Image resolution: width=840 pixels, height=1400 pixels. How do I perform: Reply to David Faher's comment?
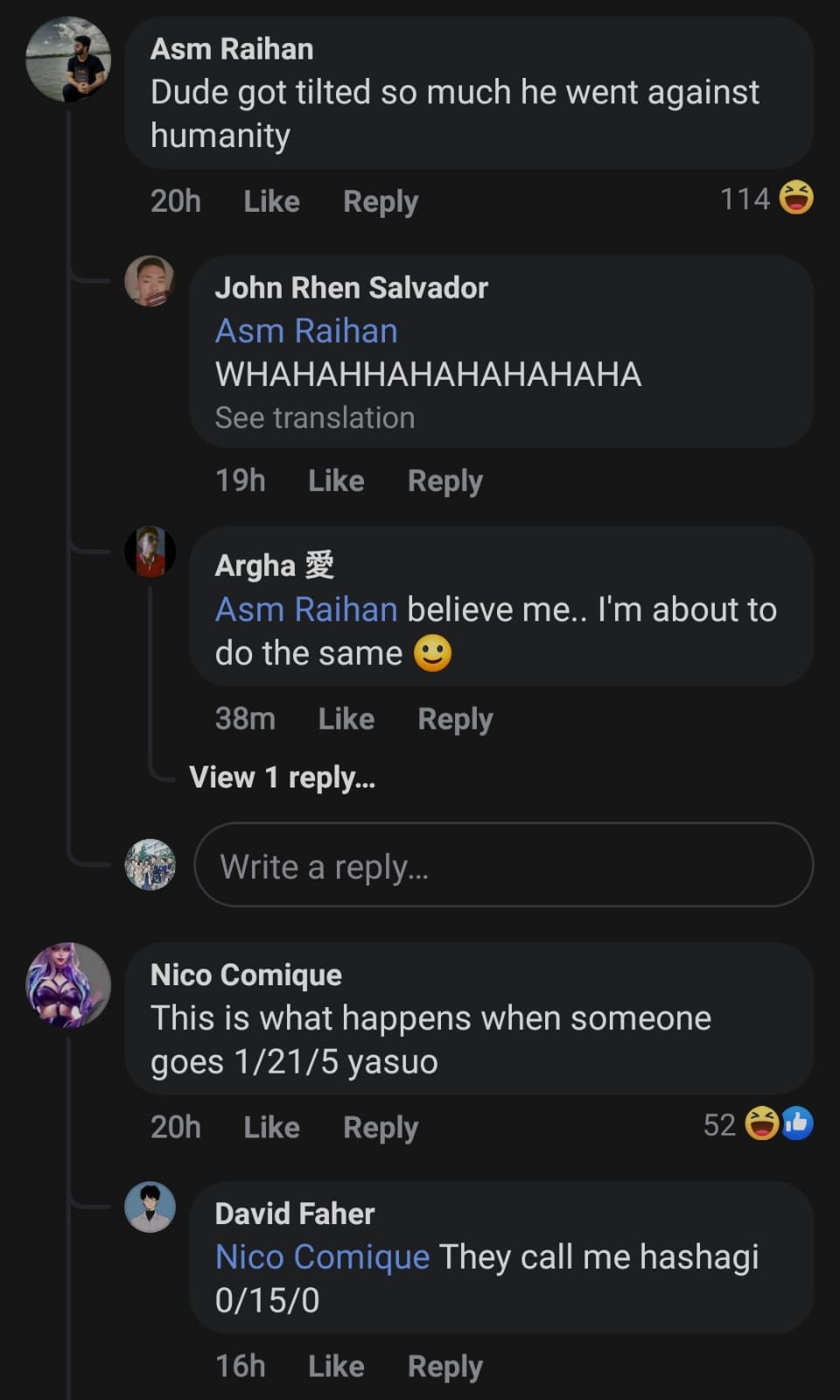click(444, 1366)
